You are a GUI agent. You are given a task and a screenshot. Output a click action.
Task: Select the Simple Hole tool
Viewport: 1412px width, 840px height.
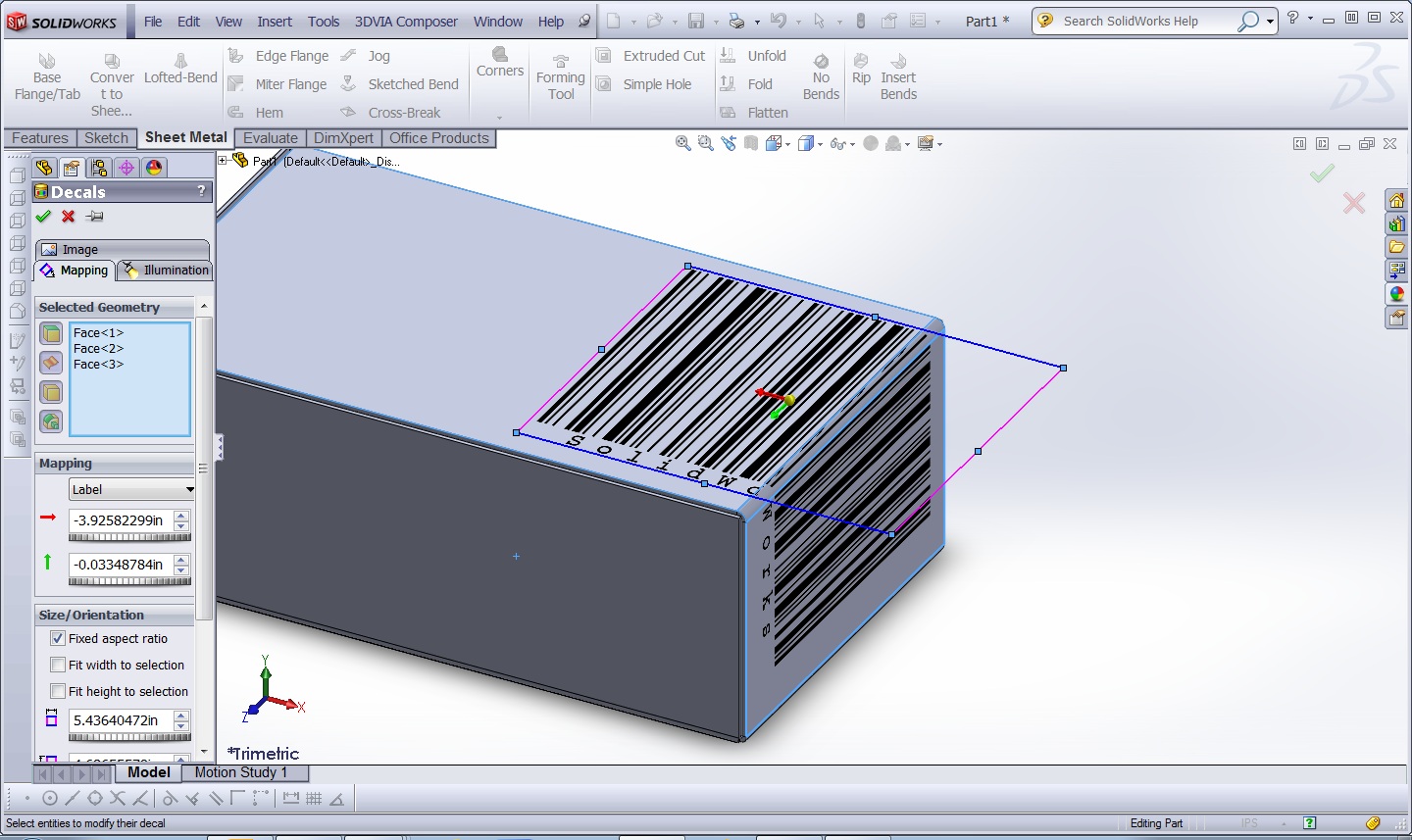(x=644, y=84)
